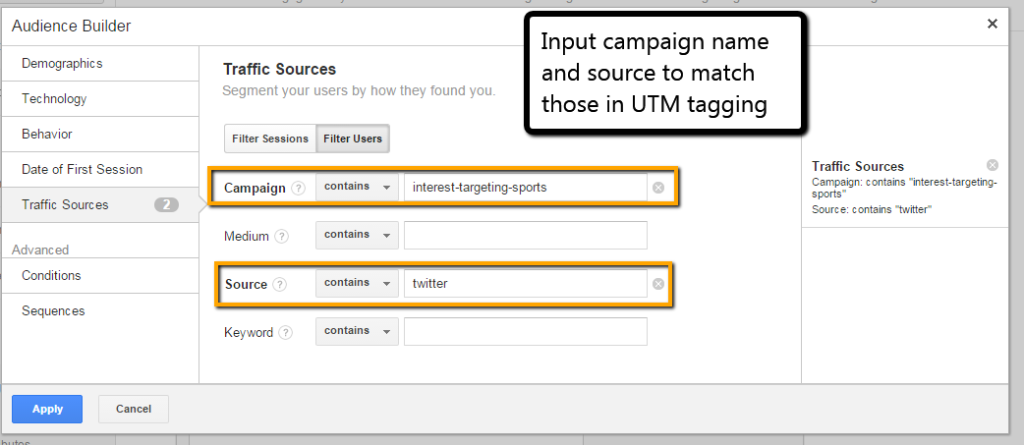Screen dimensions: 1024x445
Task: Click the Campaign help question mark icon
Action: [298, 188]
